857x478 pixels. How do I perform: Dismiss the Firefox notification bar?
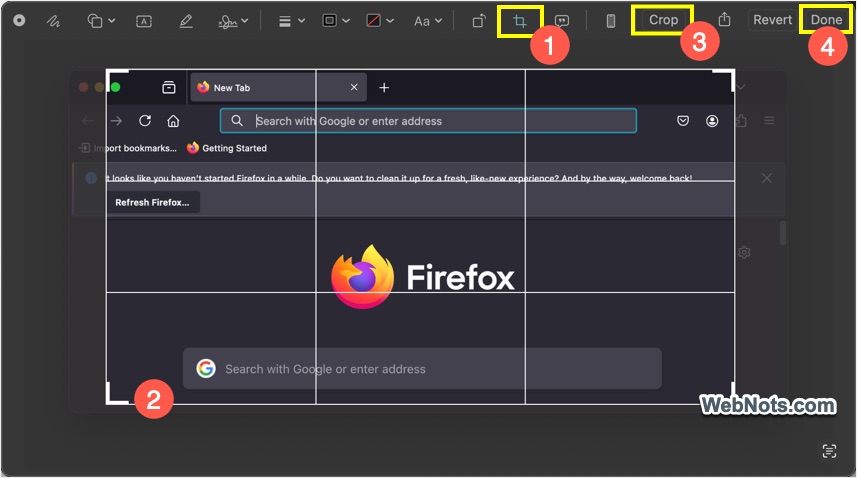[767, 178]
